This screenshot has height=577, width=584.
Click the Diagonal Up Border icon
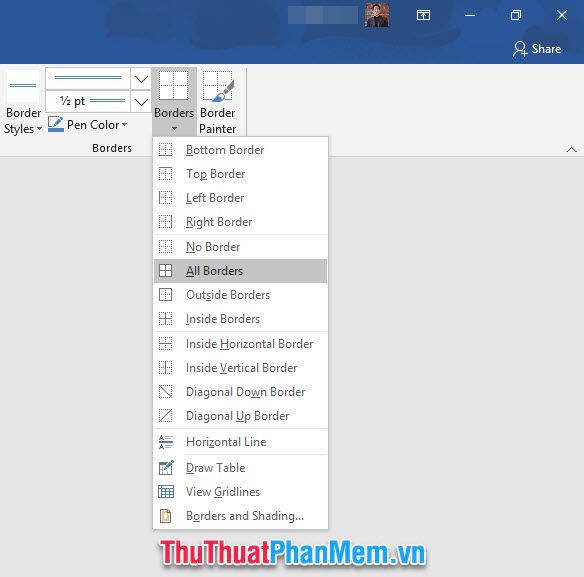pyautogui.click(x=165, y=416)
